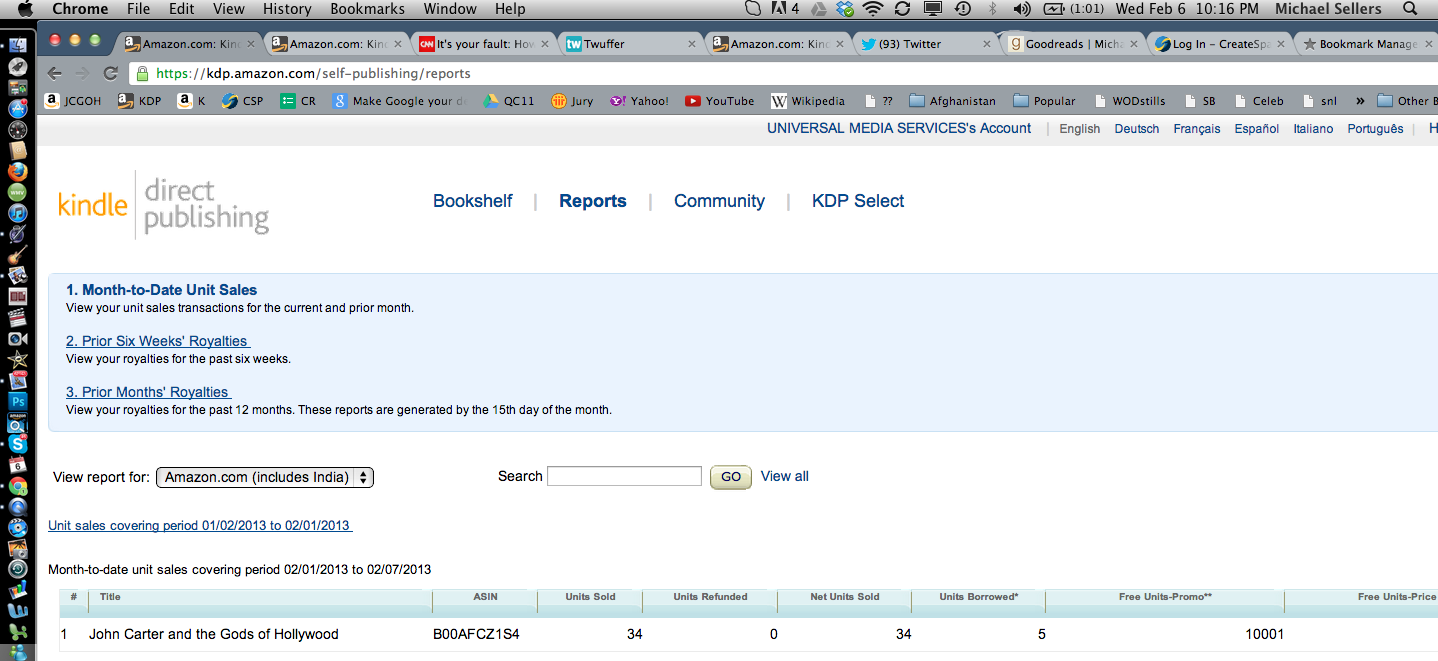The image size is (1438, 661).
Task: Open Spotlight search magnifier in menu bar
Action: [x=1410, y=9]
